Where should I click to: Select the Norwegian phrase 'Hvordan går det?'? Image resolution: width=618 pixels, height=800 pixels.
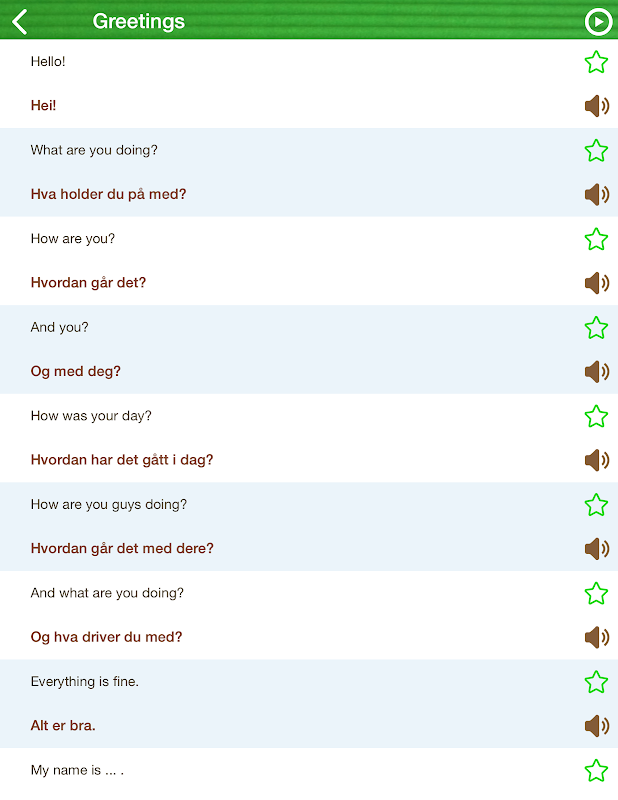(x=88, y=283)
